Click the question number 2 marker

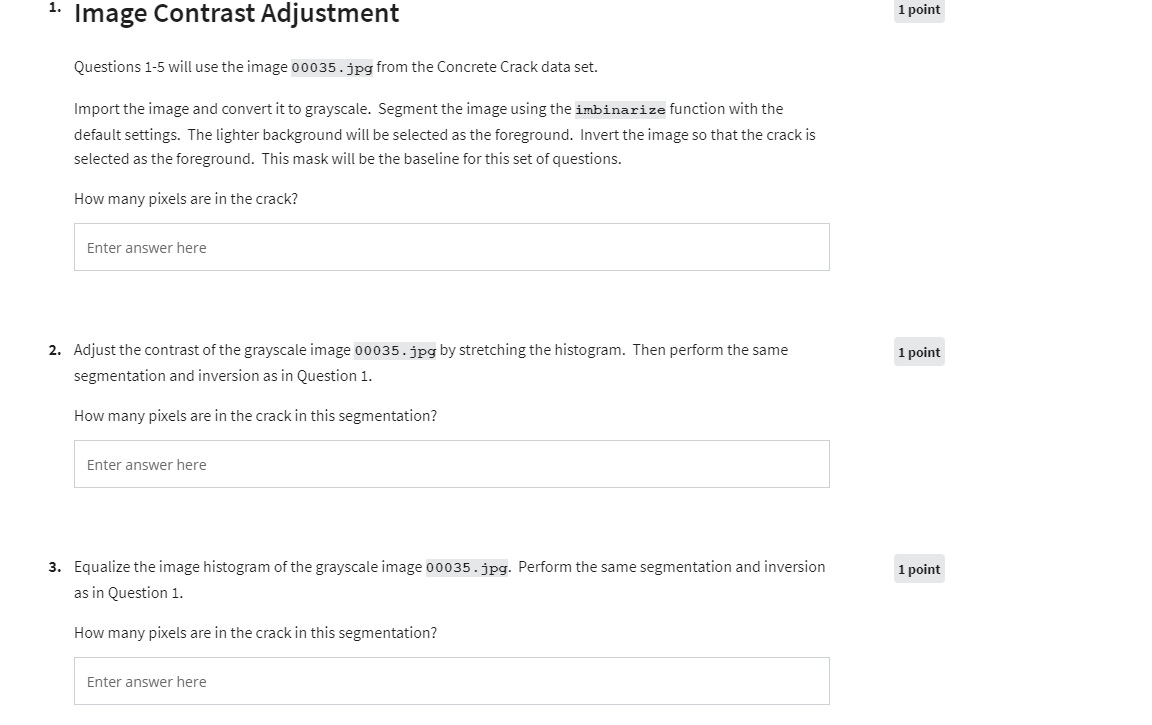tap(55, 350)
